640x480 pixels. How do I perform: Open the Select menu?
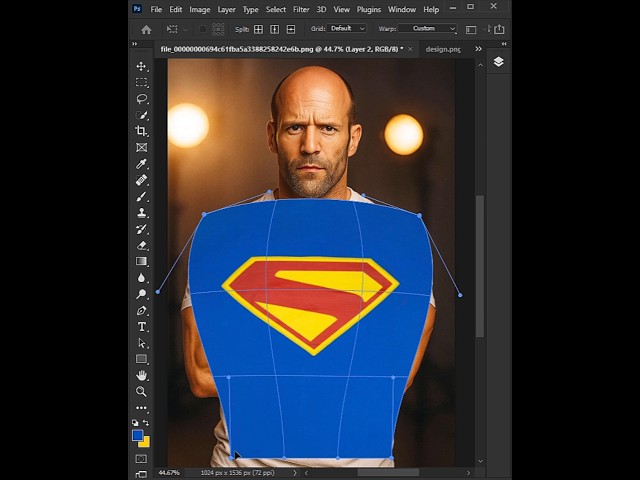click(276, 9)
